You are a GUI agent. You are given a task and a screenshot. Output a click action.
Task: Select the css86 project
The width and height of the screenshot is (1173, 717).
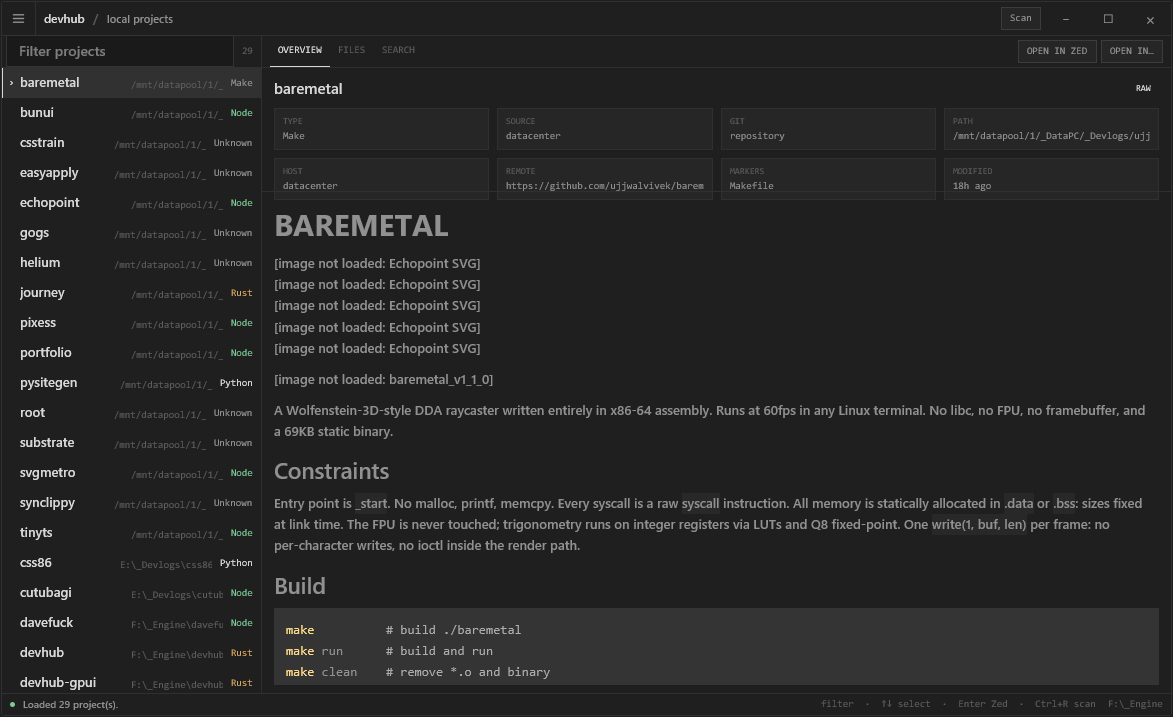pyautogui.click(x=132, y=562)
